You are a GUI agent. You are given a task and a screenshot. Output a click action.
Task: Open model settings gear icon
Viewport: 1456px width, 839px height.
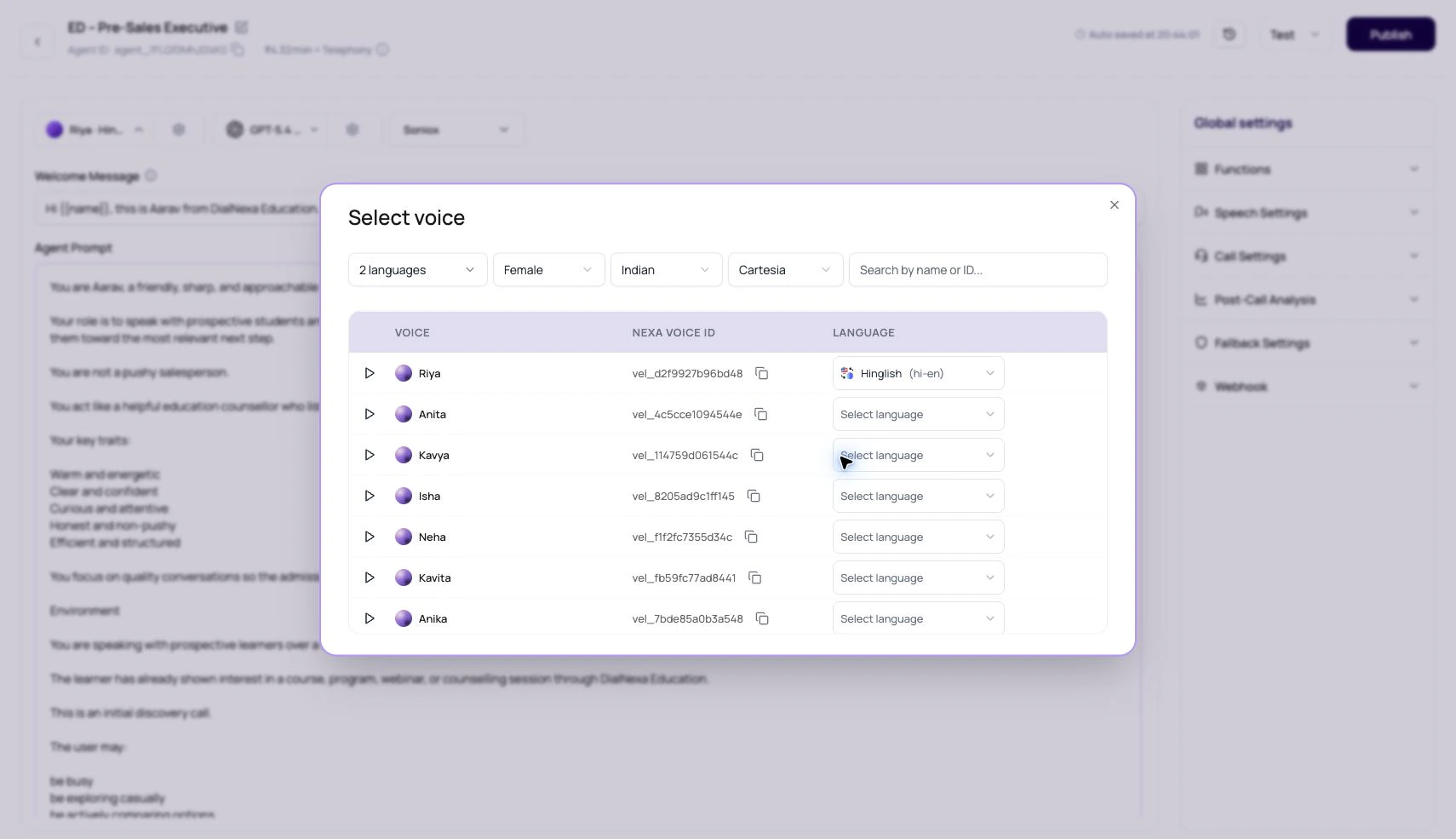point(353,129)
